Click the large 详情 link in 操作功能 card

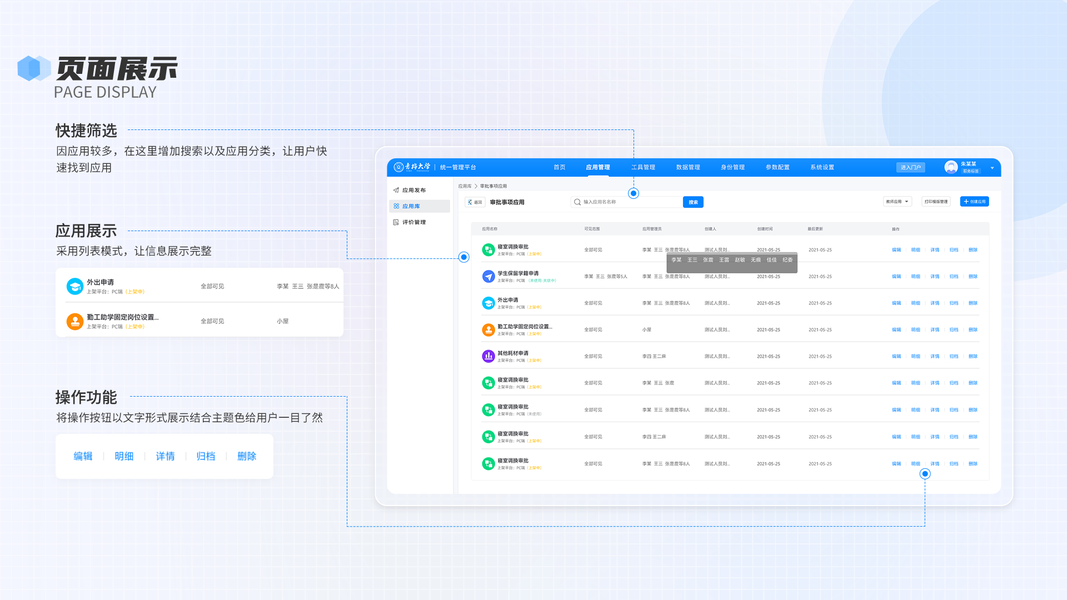pos(165,456)
